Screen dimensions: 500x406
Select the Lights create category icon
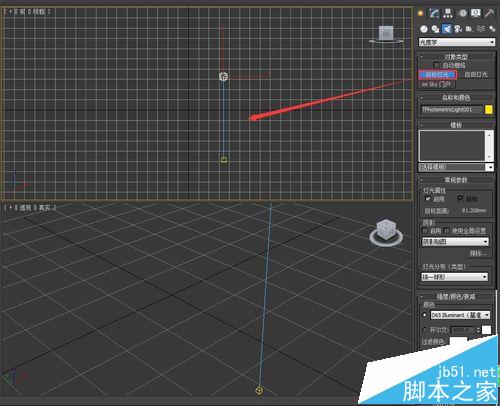tap(447, 29)
